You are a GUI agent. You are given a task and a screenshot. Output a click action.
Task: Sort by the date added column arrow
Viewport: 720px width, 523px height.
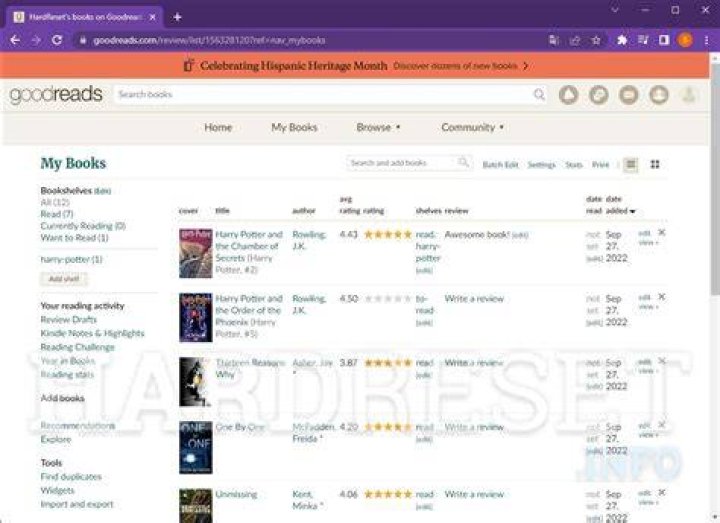[633, 211]
